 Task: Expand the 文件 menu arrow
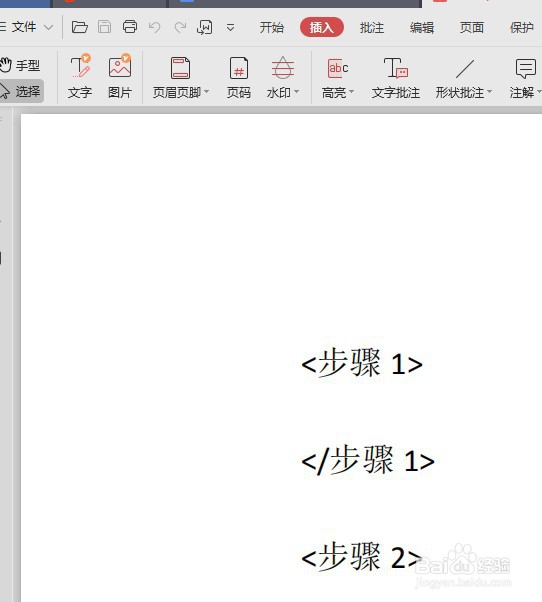tap(48, 28)
